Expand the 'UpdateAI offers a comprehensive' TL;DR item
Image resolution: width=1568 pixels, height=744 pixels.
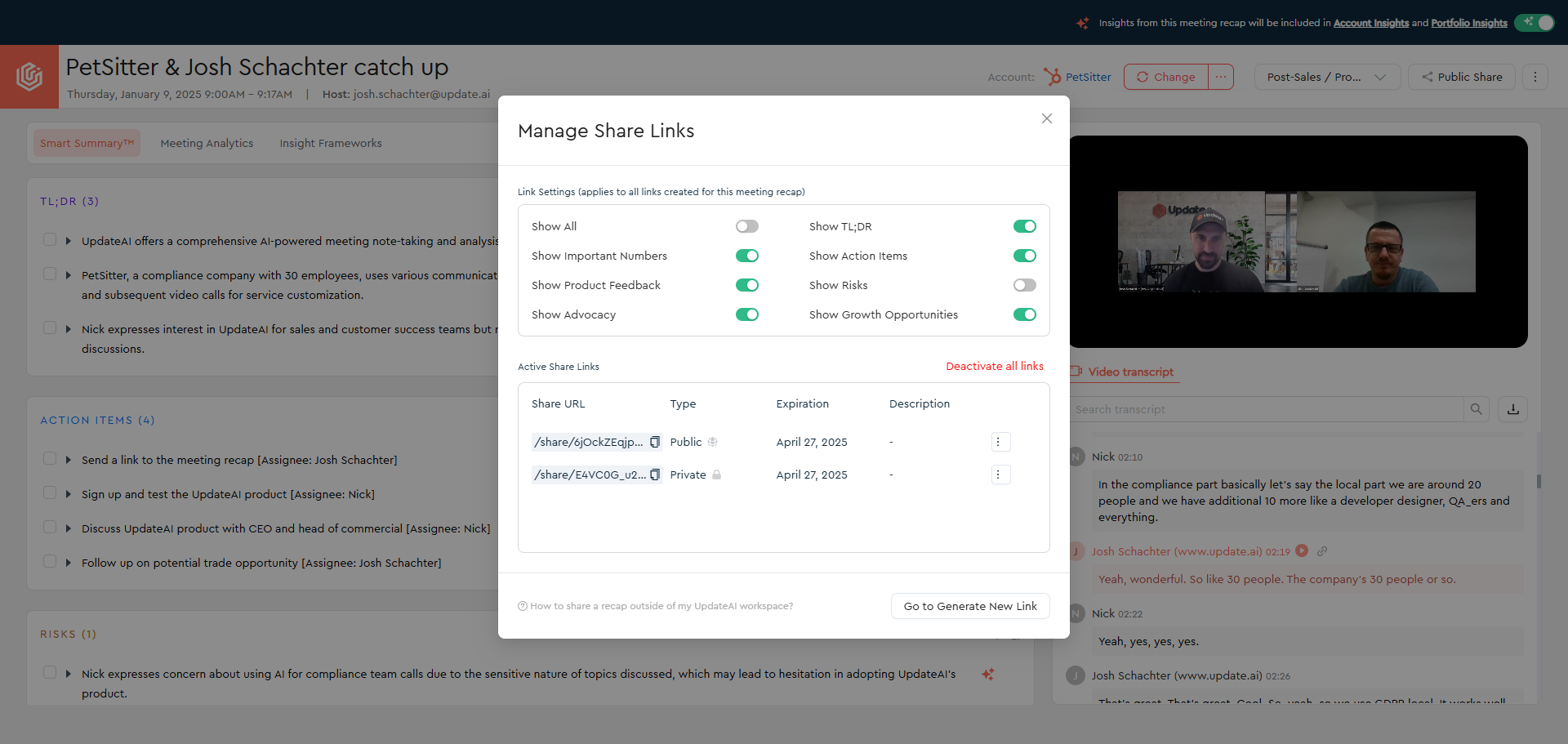(69, 241)
